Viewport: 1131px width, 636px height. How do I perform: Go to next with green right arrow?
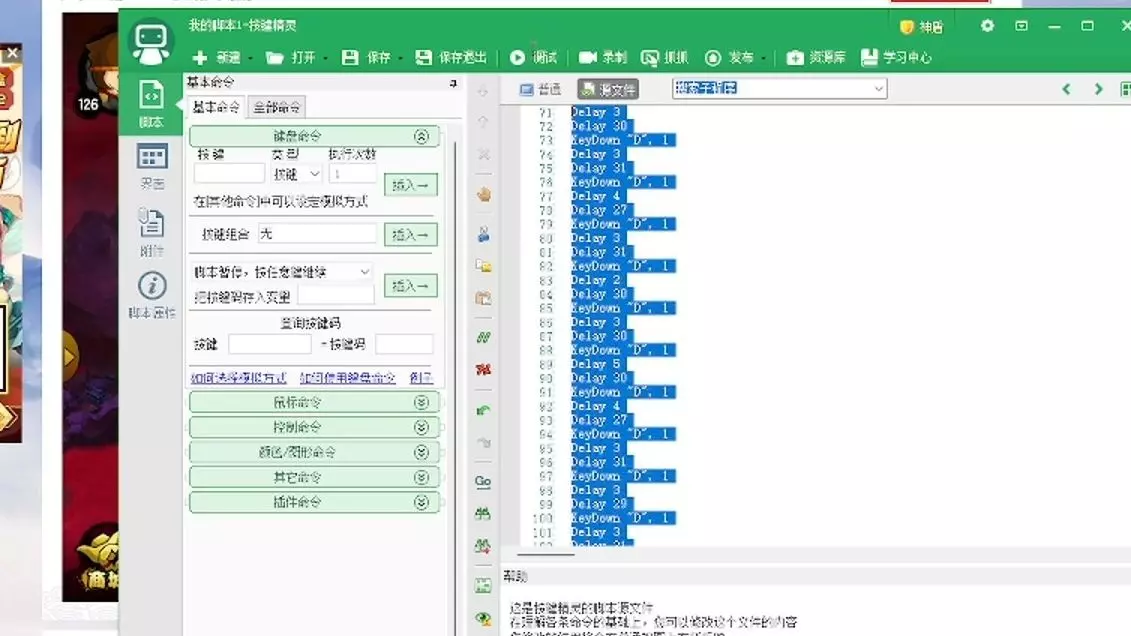tap(1099, 89)
